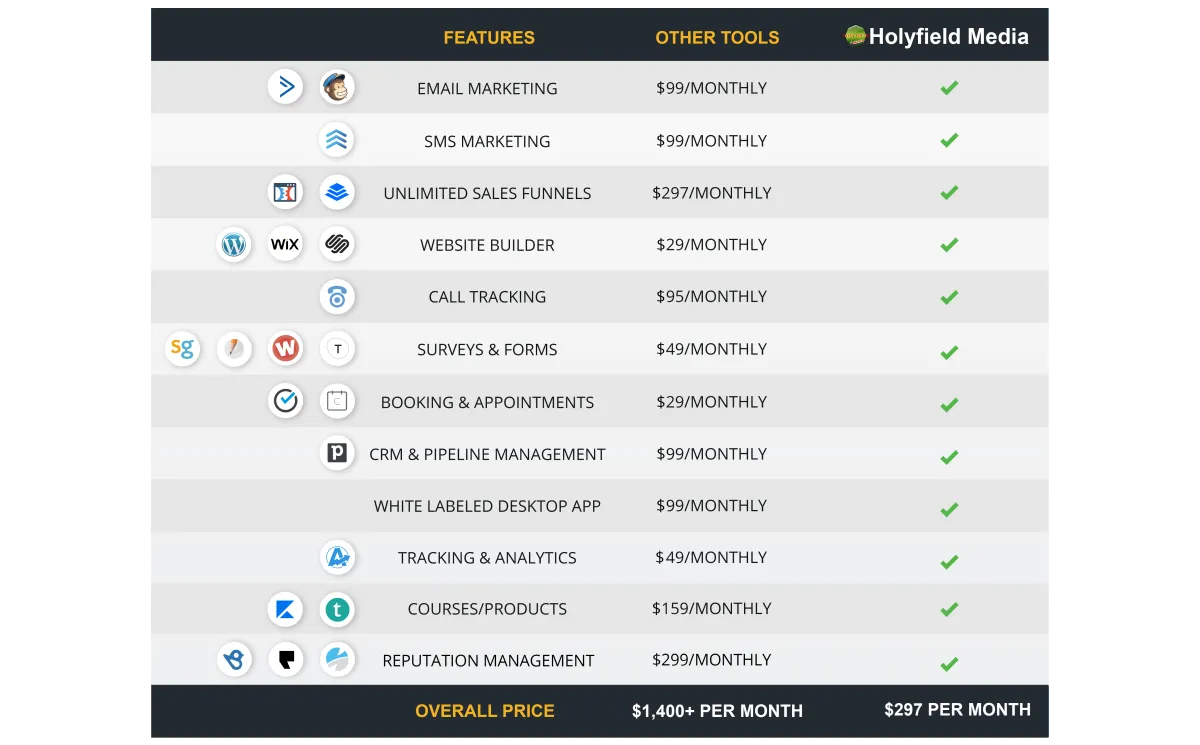Click the black speech-bubble icon in Reputation row

point(286,660)
